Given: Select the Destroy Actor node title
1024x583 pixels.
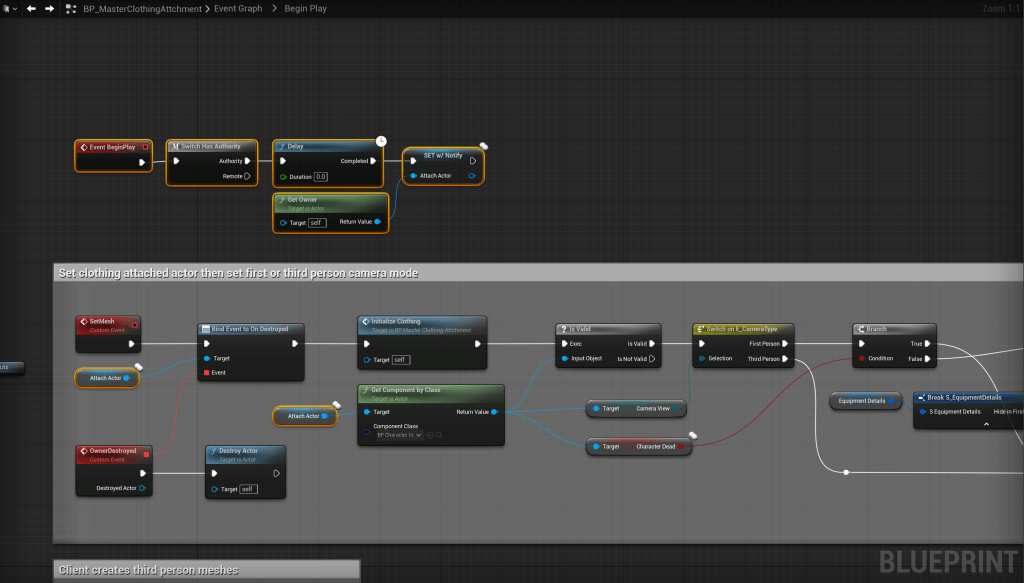Looking at the screenshot, I should pyautogui.click(x=238, y=451).
